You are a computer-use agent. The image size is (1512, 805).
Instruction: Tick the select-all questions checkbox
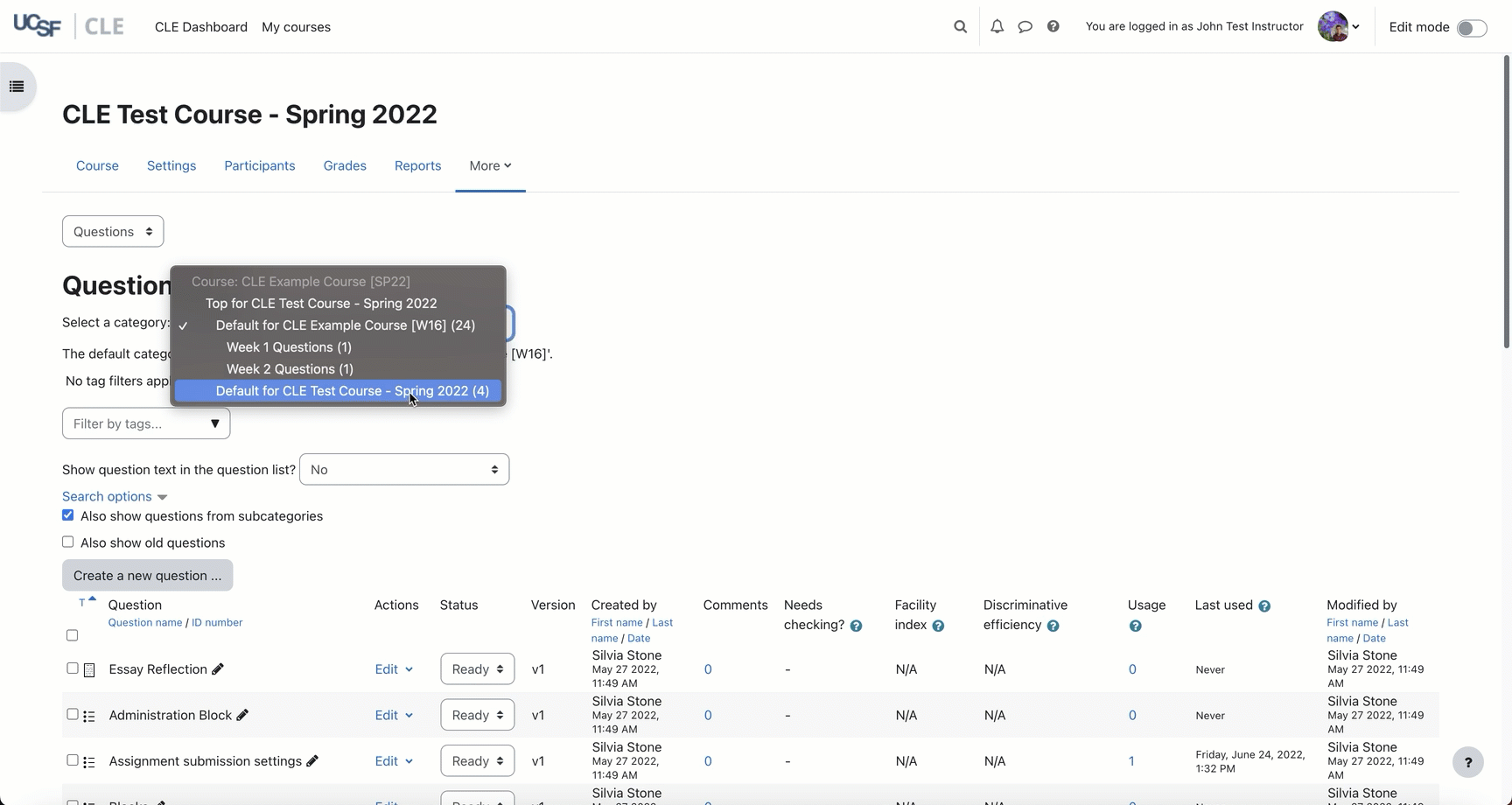(x=72, y=635)
